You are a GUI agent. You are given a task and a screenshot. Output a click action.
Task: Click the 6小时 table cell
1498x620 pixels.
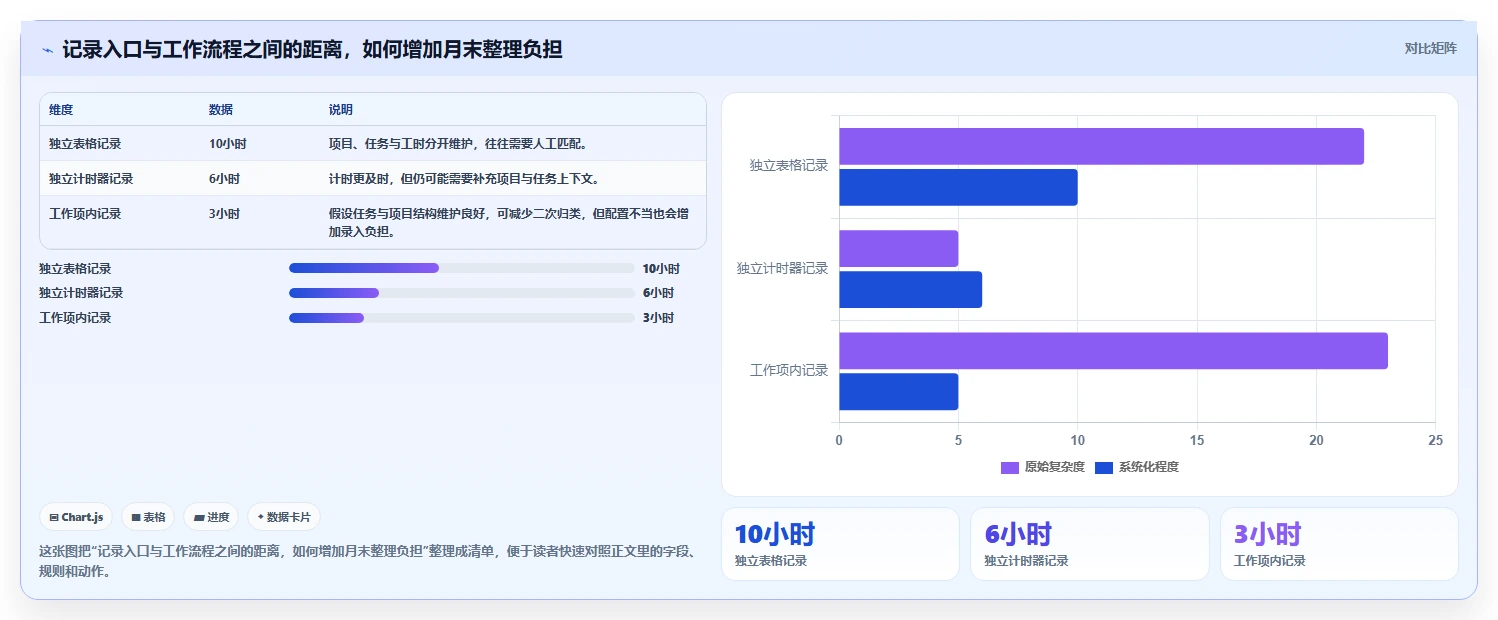click(x=225, y=179)
